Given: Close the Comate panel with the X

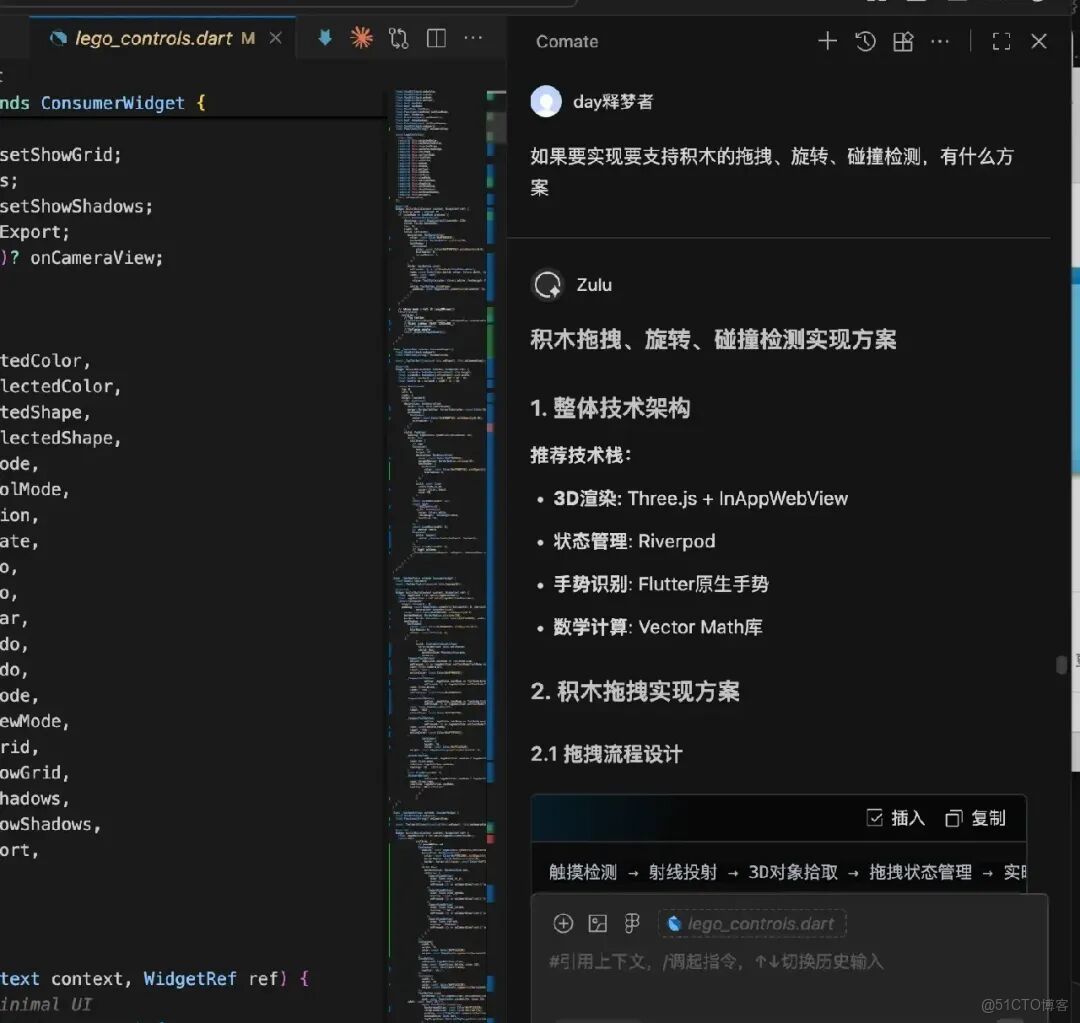Looking at the screenshot, I should coord(1038,41).
